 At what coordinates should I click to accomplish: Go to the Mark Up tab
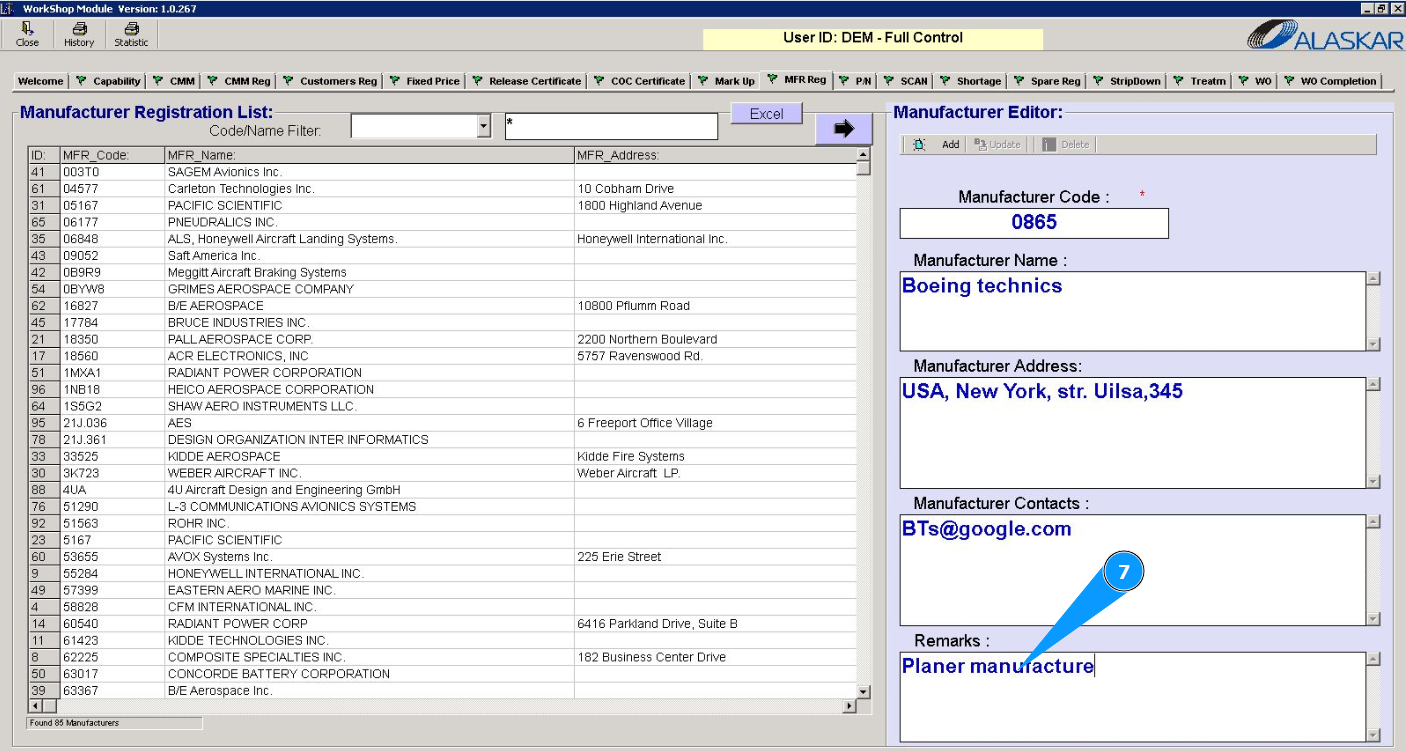pos(726,81)
